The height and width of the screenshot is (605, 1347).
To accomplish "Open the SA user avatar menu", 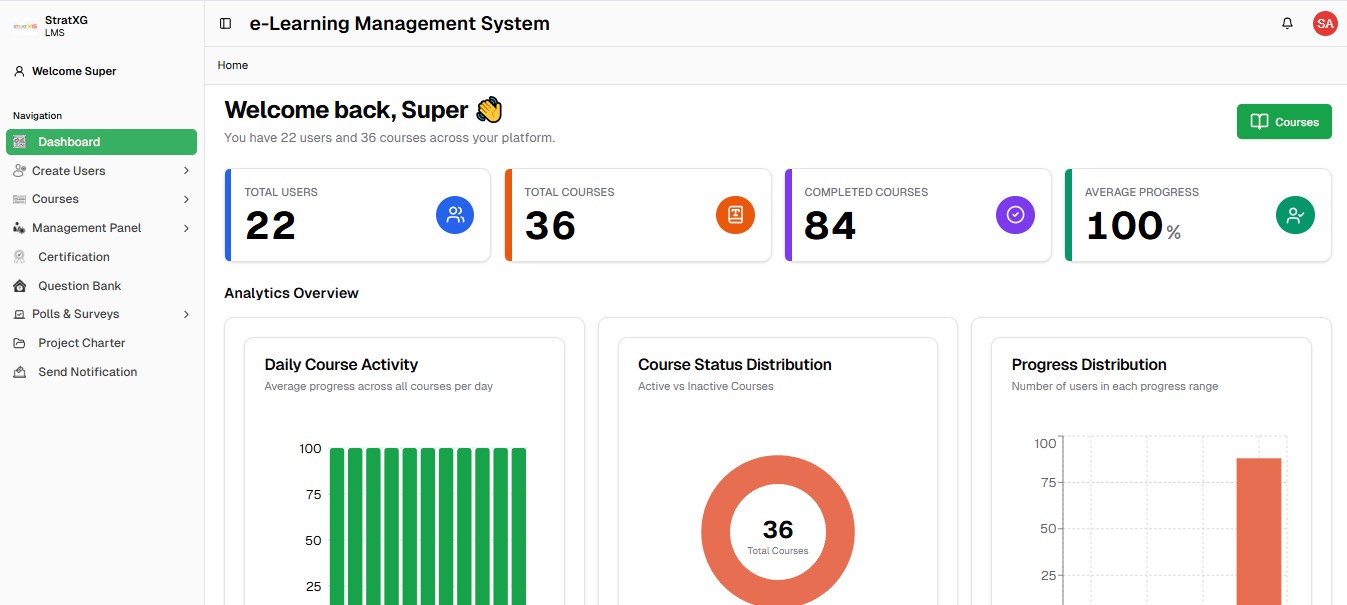I will tap(1325, 23).
